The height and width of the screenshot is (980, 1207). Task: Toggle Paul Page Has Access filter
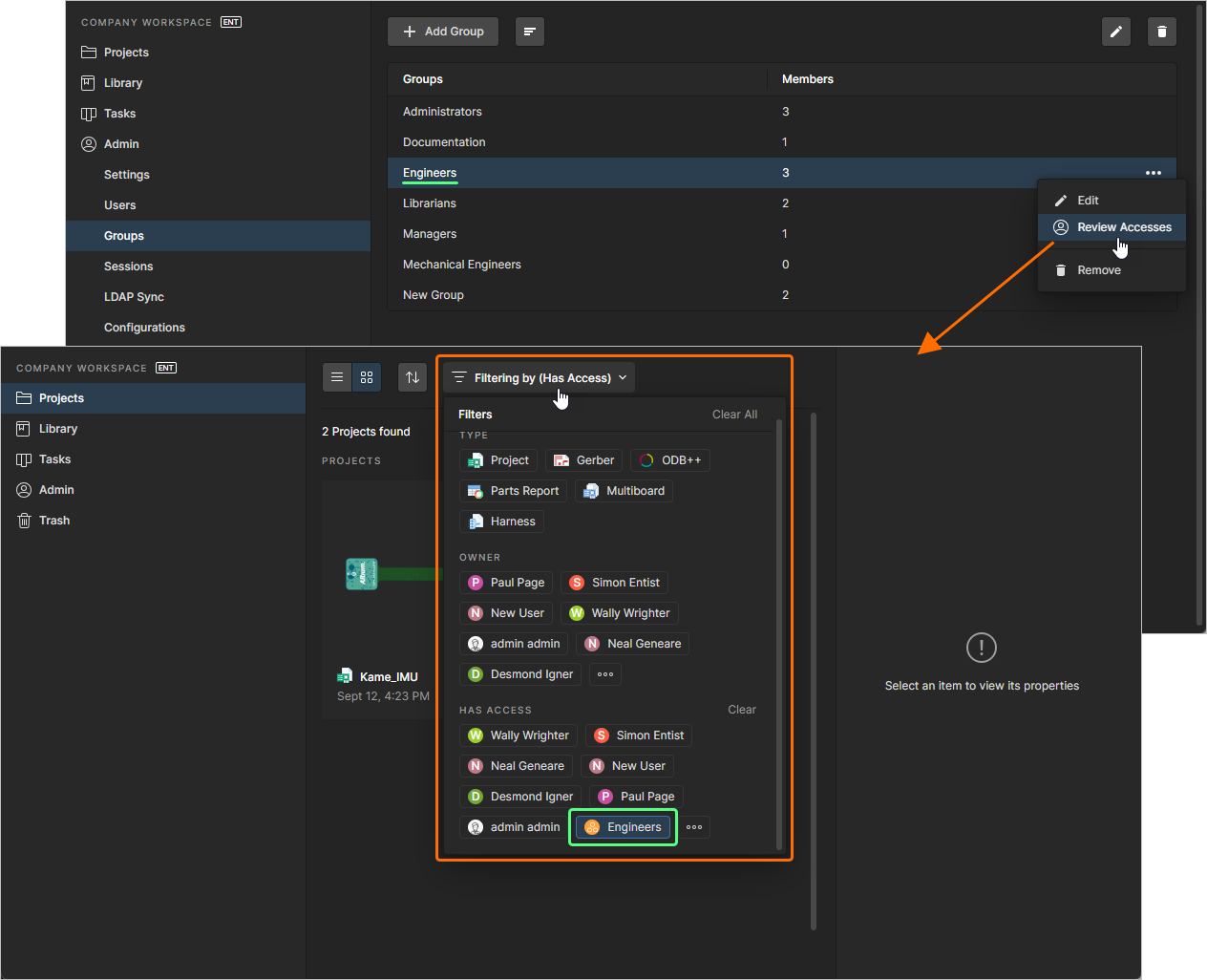[636, 797]
